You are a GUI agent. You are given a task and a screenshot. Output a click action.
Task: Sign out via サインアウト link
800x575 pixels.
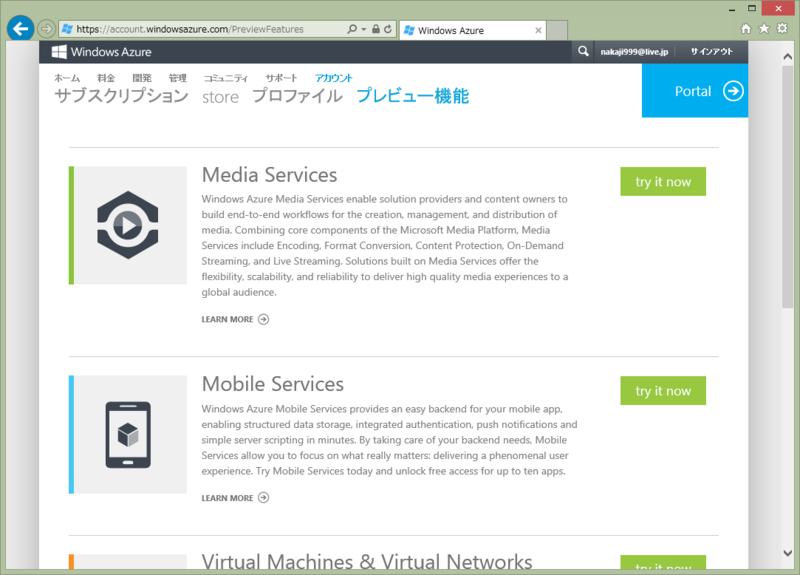(712, 52)
